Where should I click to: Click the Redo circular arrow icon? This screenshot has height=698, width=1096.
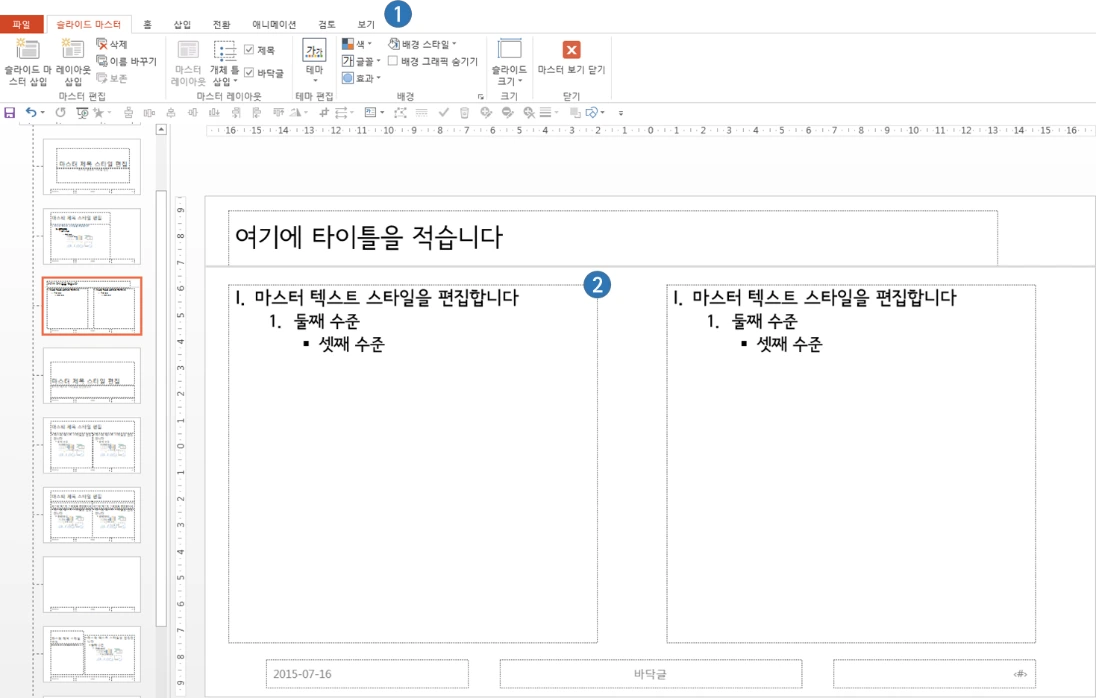60,112
